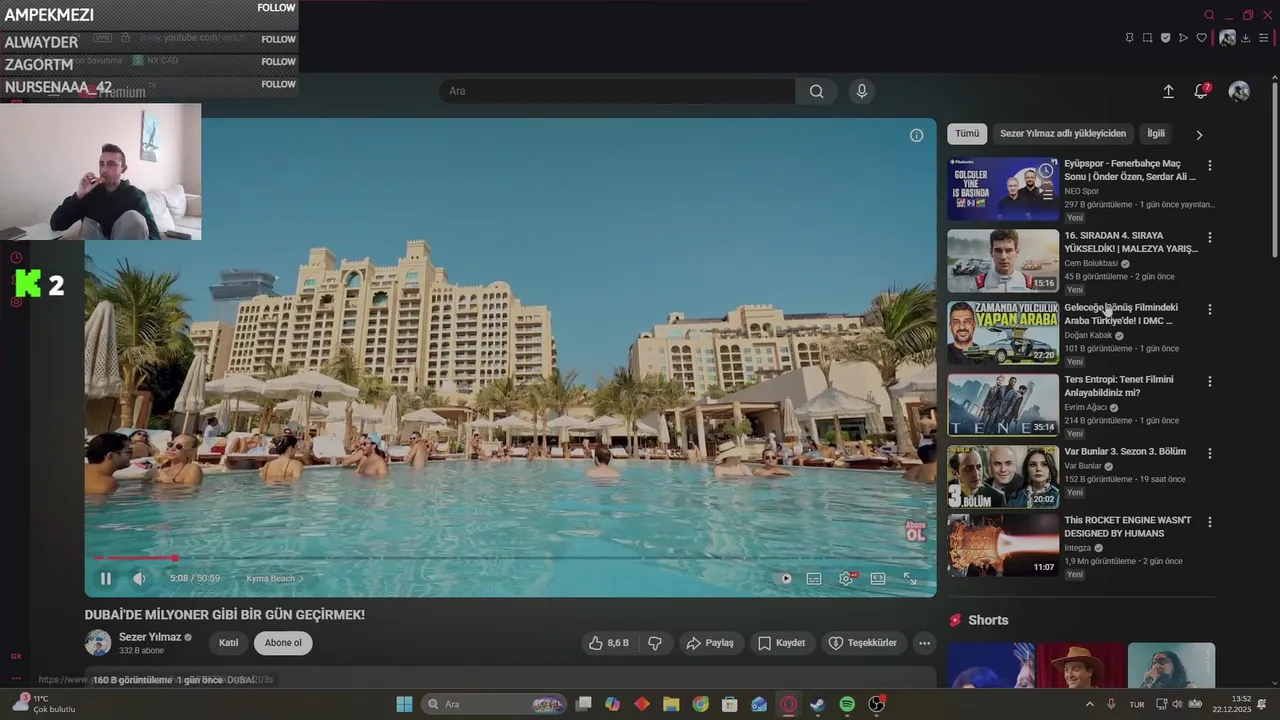Screen dimensions: 1280x720
Task: Send thanks with Teşekkürler button
Action: pos(863,643)
